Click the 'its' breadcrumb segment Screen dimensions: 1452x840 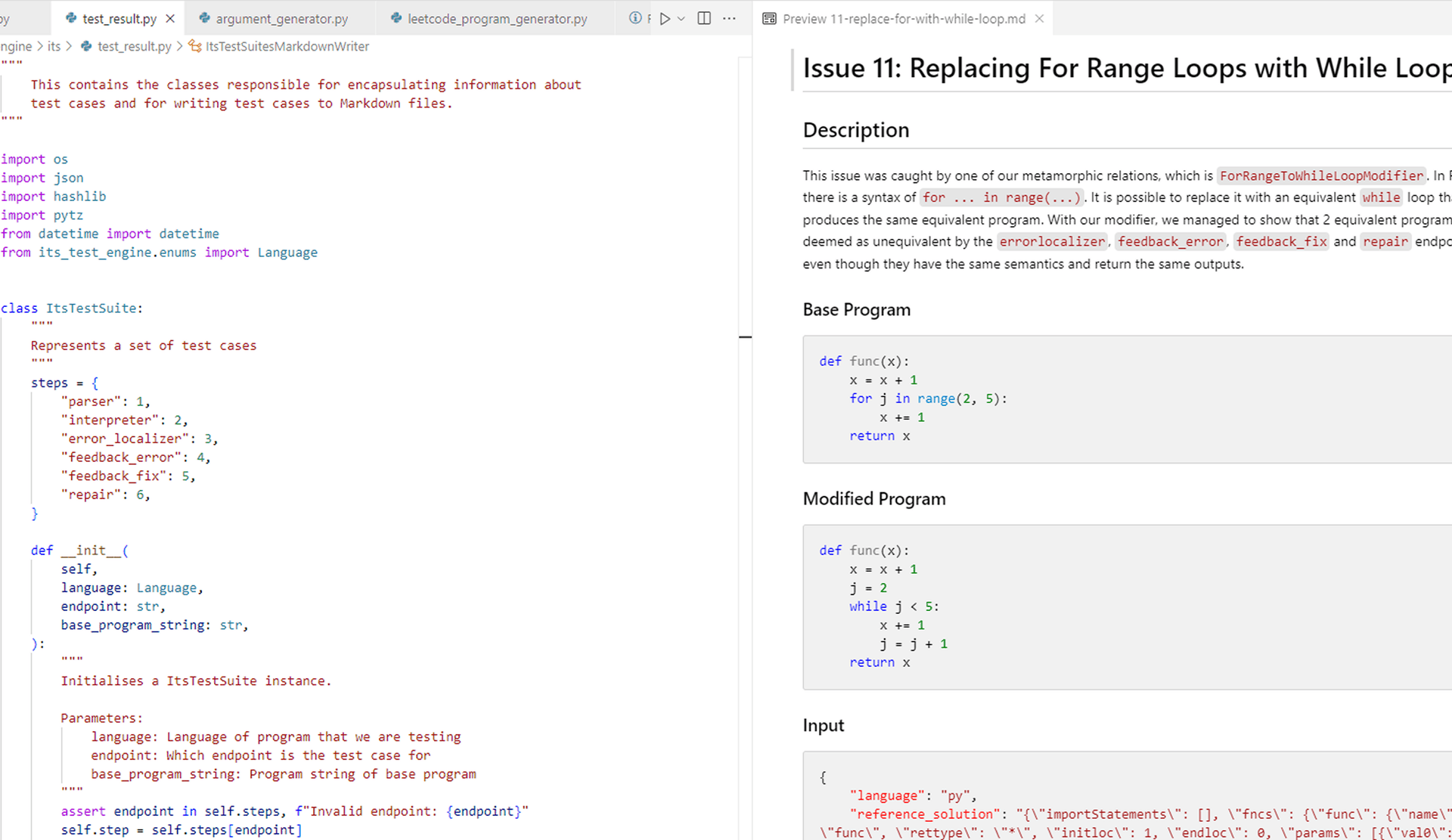pos(54,46)
